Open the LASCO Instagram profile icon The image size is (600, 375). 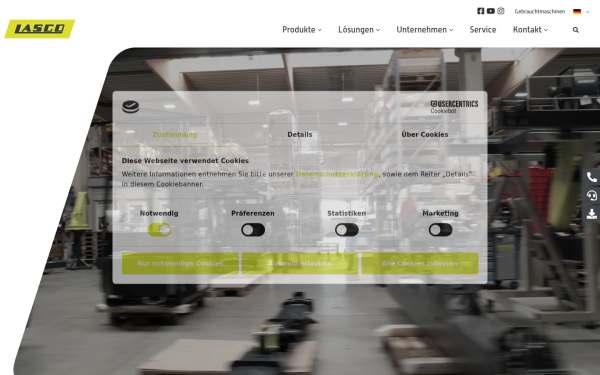point(501,11)
